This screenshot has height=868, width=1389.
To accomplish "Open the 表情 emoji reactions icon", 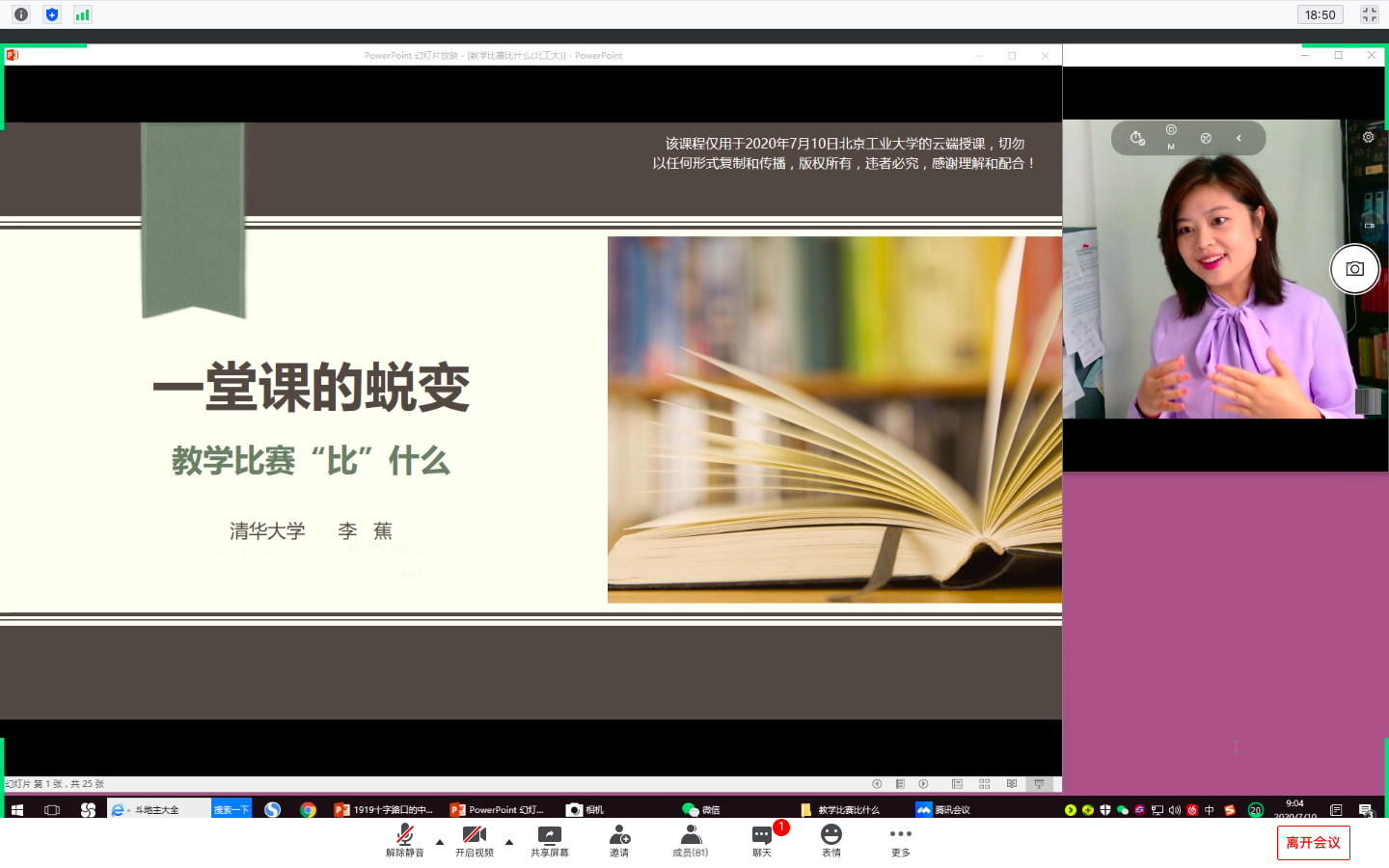I will (831, 835).
